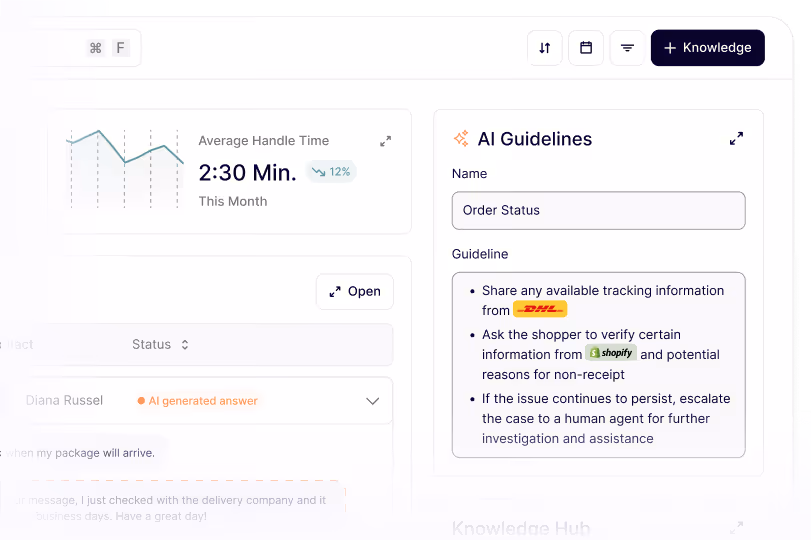Viewport: 811px width, 540px height.
Task: Click the Average Handle Time title
Action: tap(264, 141)
